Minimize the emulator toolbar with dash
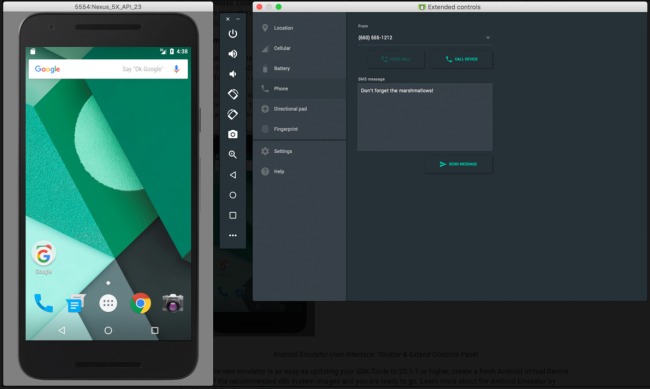 (238, 19)
